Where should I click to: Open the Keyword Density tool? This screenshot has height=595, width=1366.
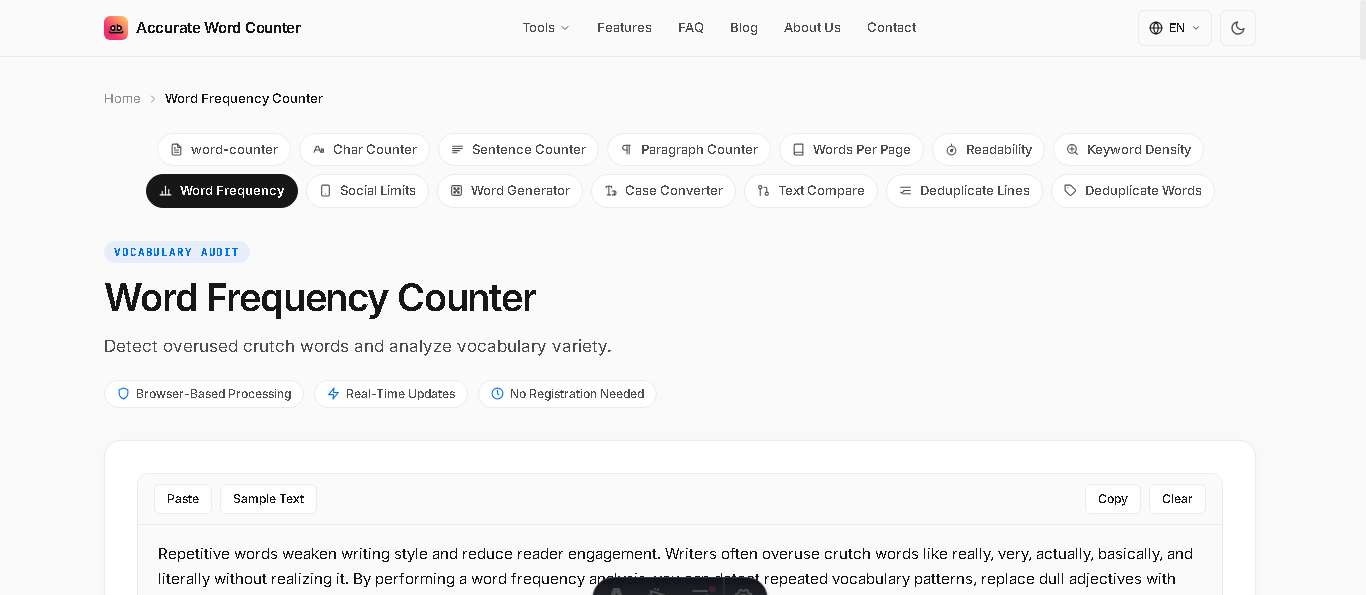click(1128, 149)
